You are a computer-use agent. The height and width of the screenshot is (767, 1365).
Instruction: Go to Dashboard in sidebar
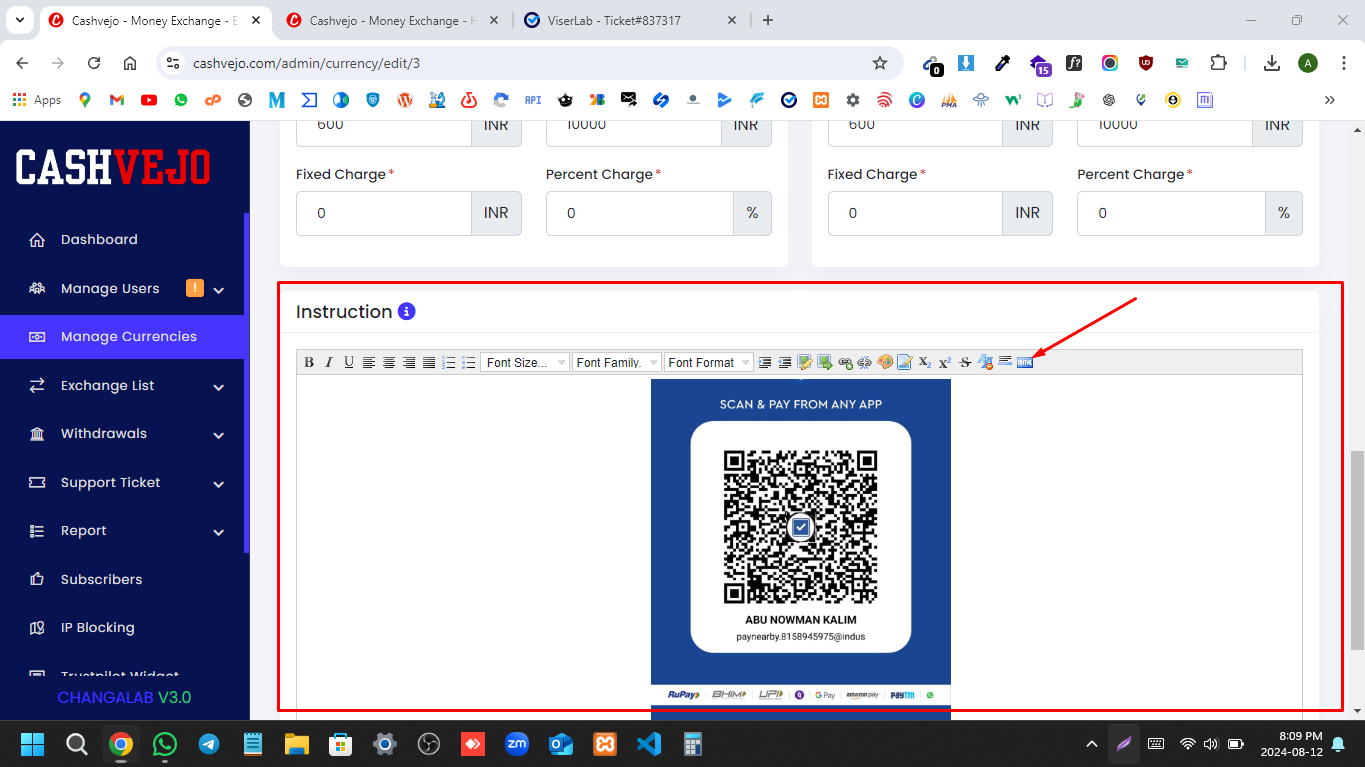122,240
